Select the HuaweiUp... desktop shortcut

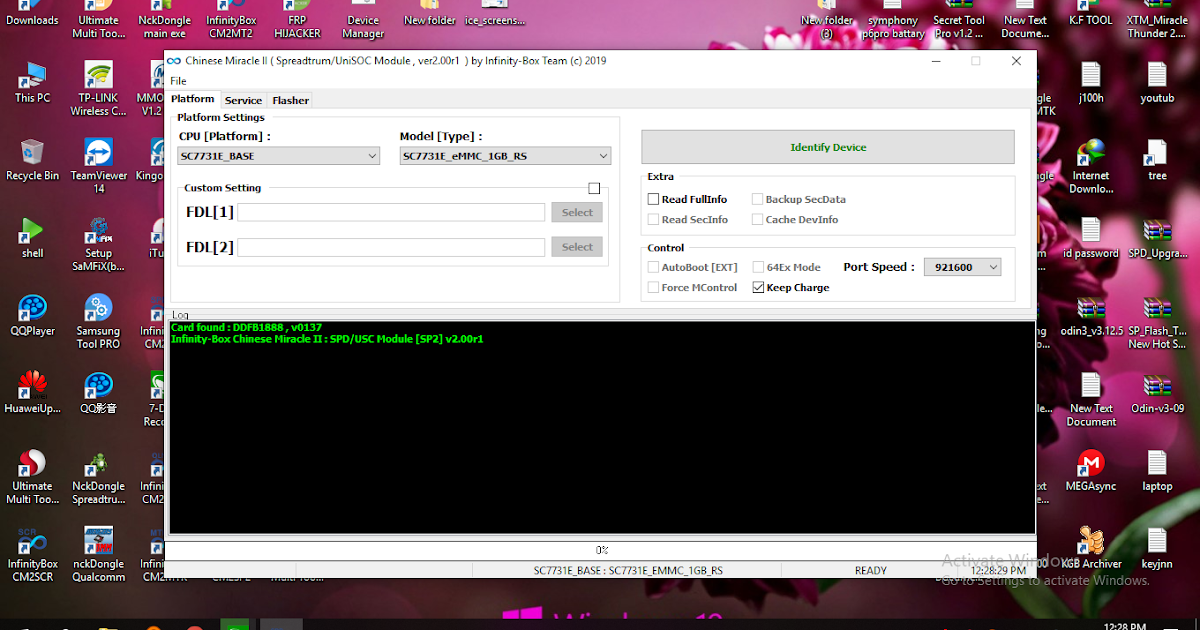[32, 393]
